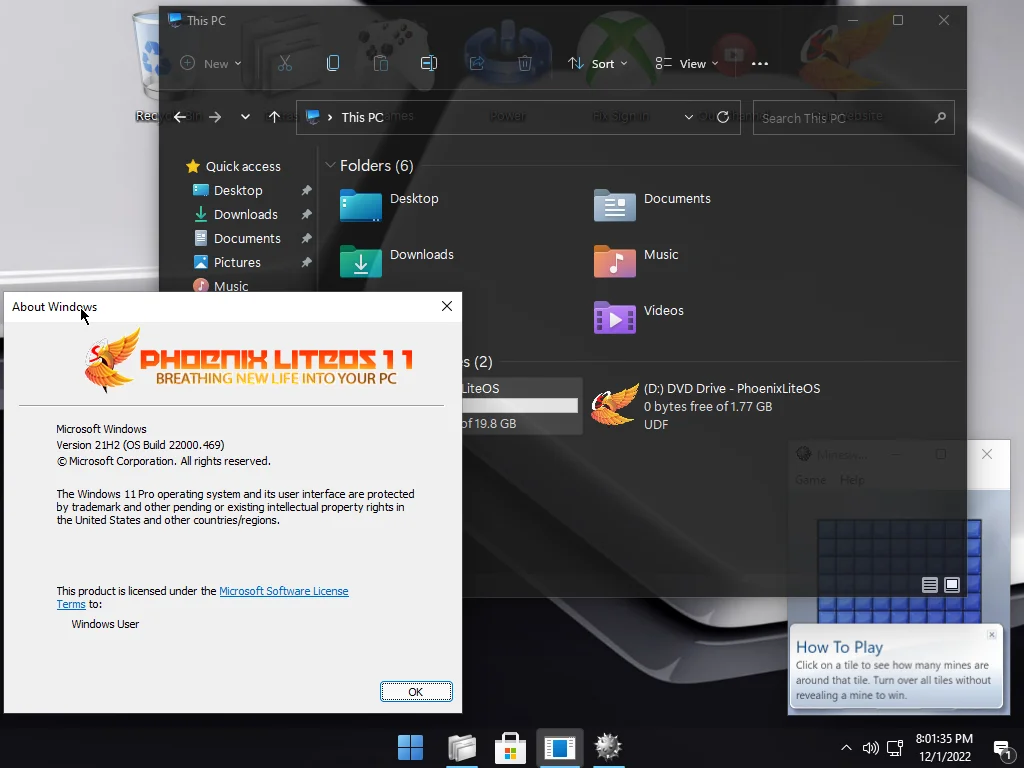Go back with the left arrow button
Image resolution: width=1024 pixels, height=768 pixels.
[180, 117]
